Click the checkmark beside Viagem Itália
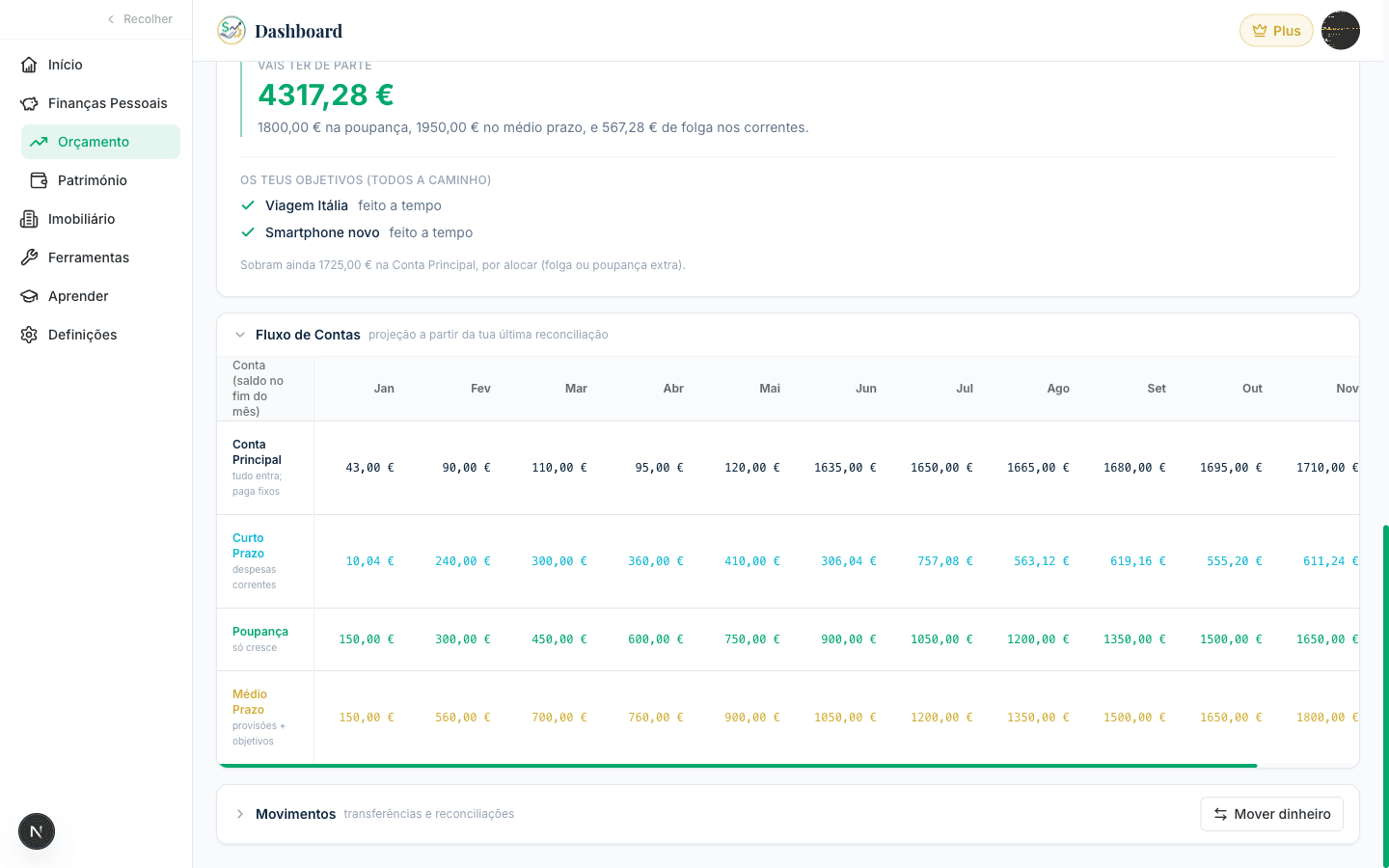1389x868 pixels. tap(248, 205)
